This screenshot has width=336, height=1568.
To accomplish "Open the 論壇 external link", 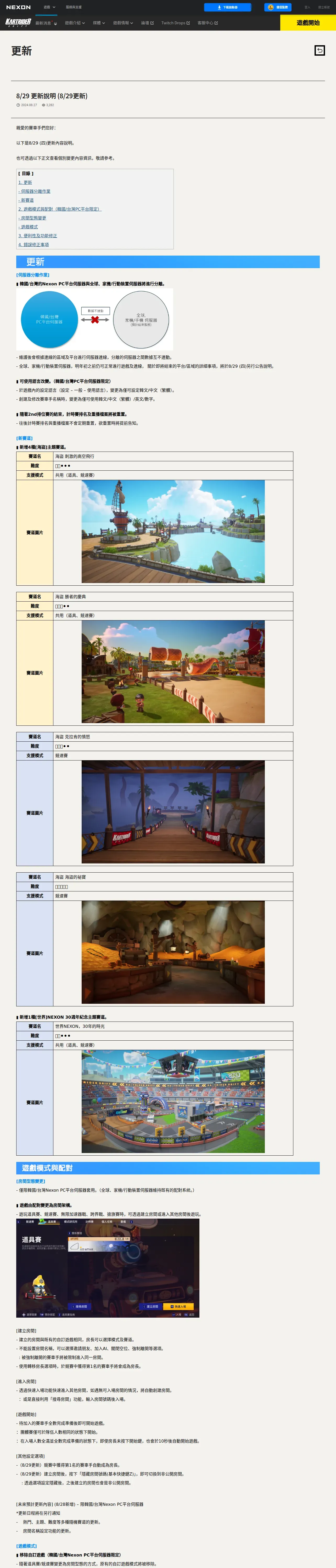I will (147, 23).
